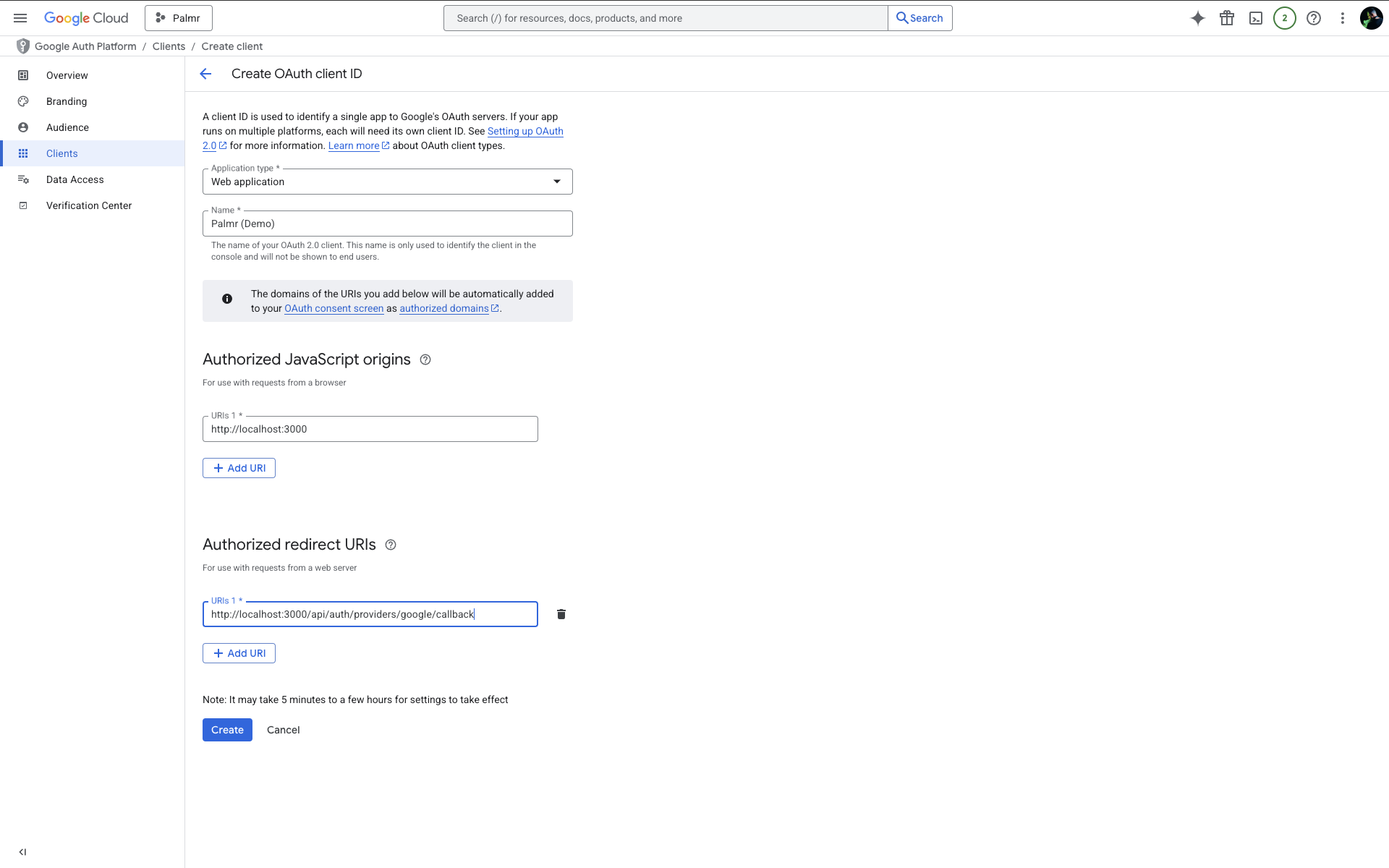This screenshot has width=1389, height=868.
Task: Focus the top resource search box
Action: click(x=666, y=18)
